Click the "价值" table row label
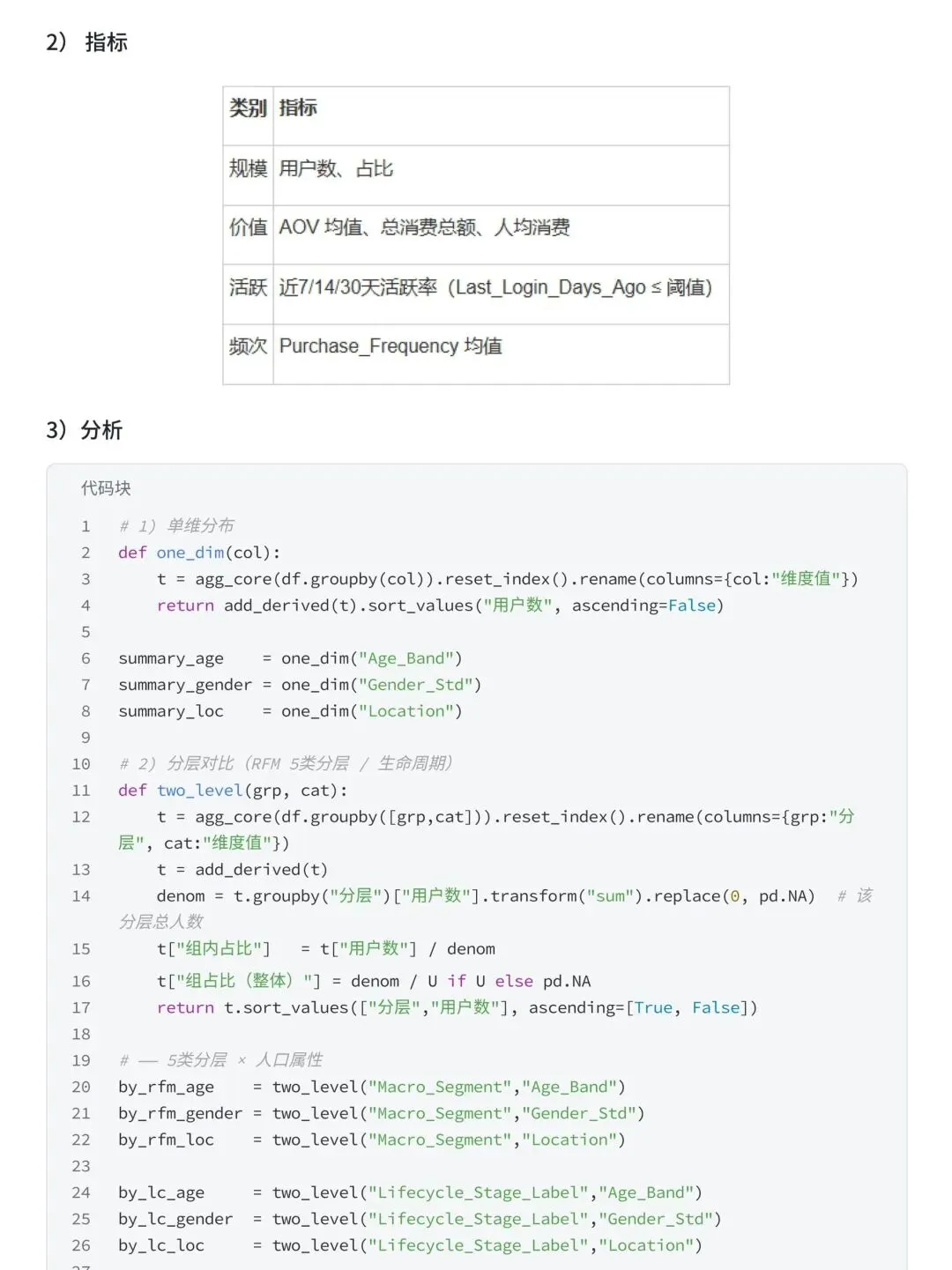This screenshot has height=1270, width=952. point(248,227)
